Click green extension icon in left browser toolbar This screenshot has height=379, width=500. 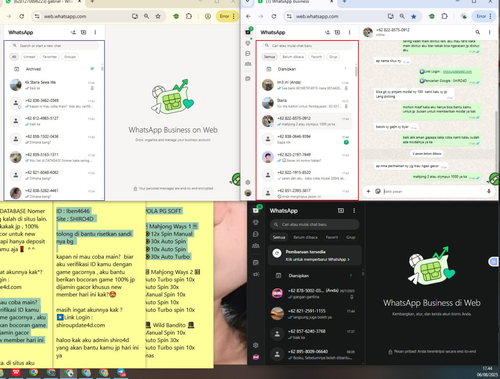pyautogui.click(x=176, y=16)
